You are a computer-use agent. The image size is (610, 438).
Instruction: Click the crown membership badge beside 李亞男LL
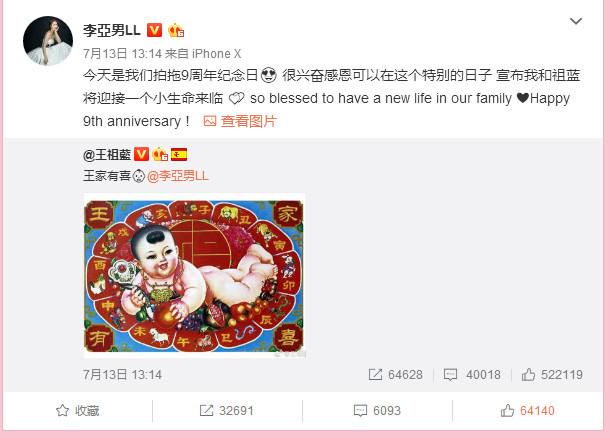(176, 30)
